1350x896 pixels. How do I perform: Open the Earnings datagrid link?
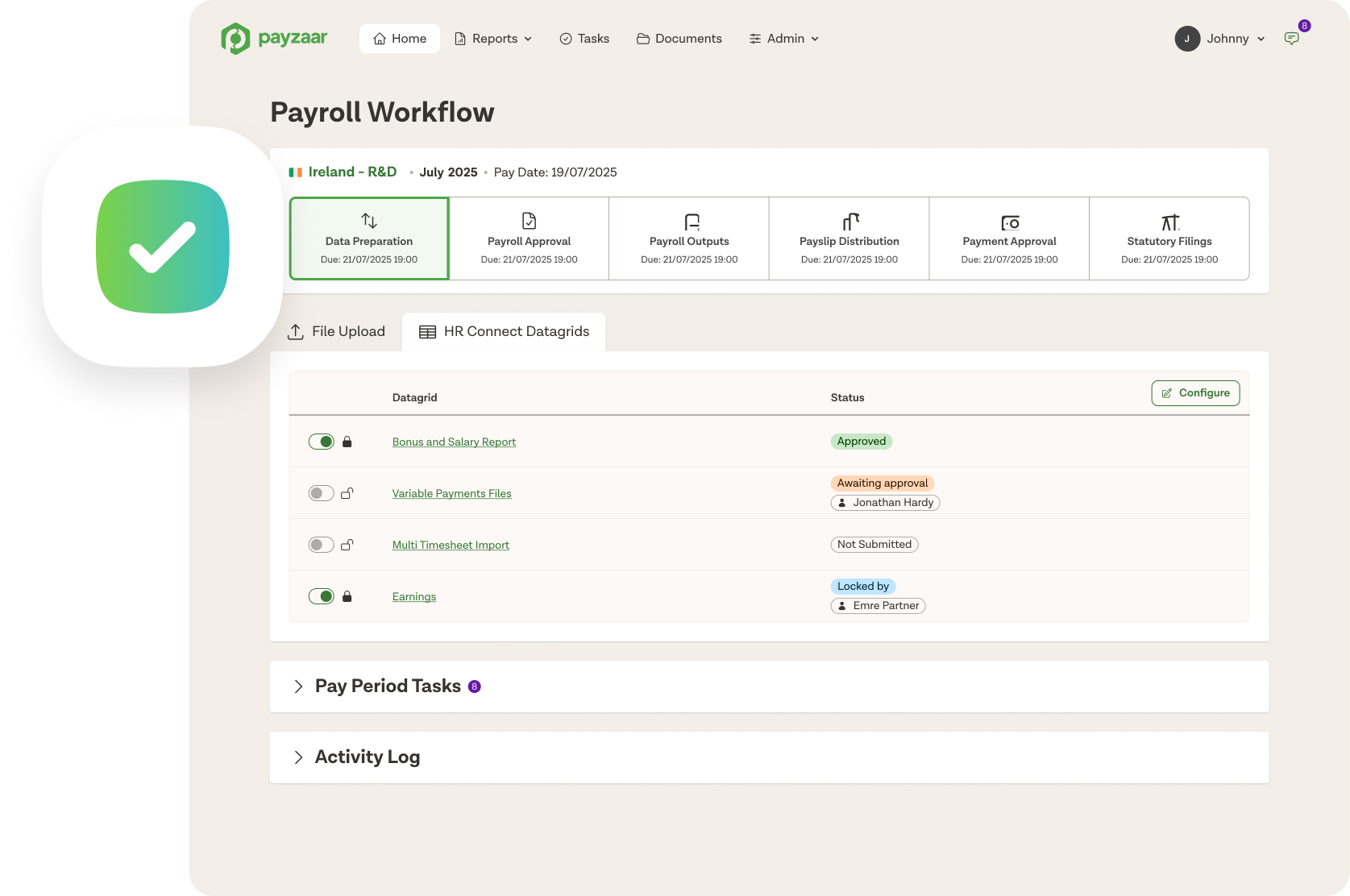coord(414,597)
